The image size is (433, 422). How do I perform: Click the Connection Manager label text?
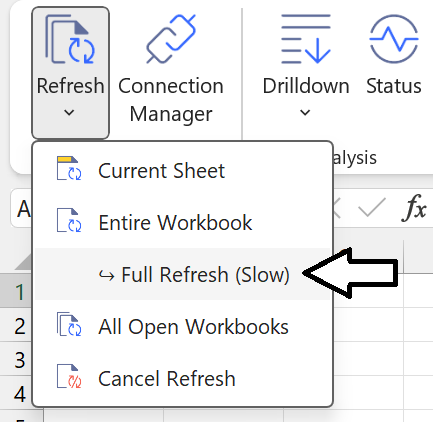tap(171, 100)
